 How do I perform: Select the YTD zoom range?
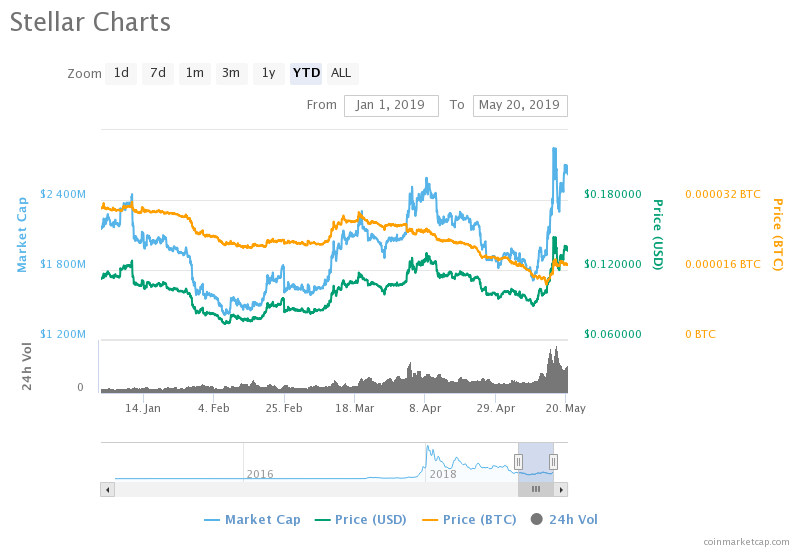click(x=306, y=73)
